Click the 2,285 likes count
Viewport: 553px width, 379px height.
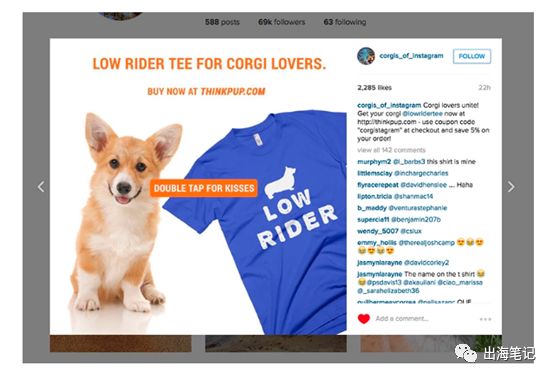[374, 87]
